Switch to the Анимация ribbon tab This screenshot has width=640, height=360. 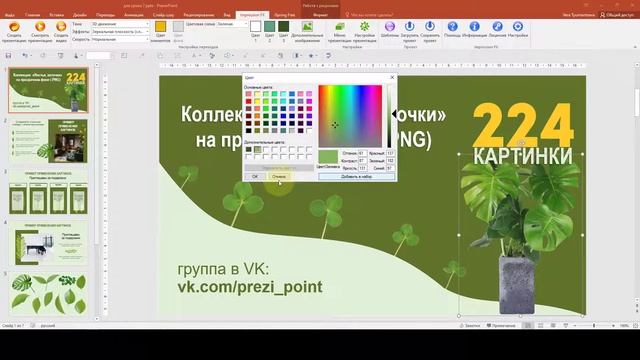[x=134, y=15]
